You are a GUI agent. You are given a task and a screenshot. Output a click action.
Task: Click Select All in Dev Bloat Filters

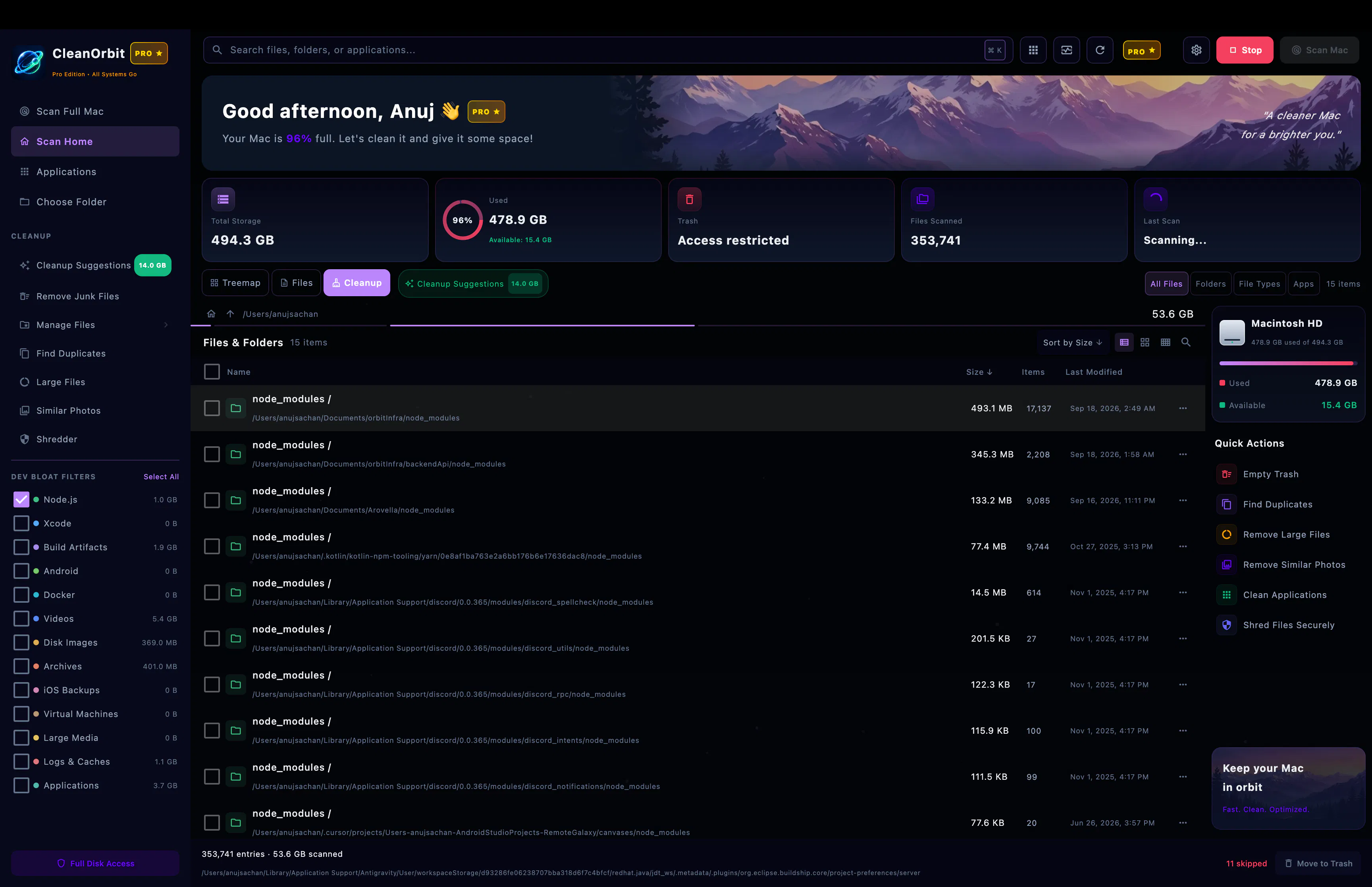click(161, 477)
